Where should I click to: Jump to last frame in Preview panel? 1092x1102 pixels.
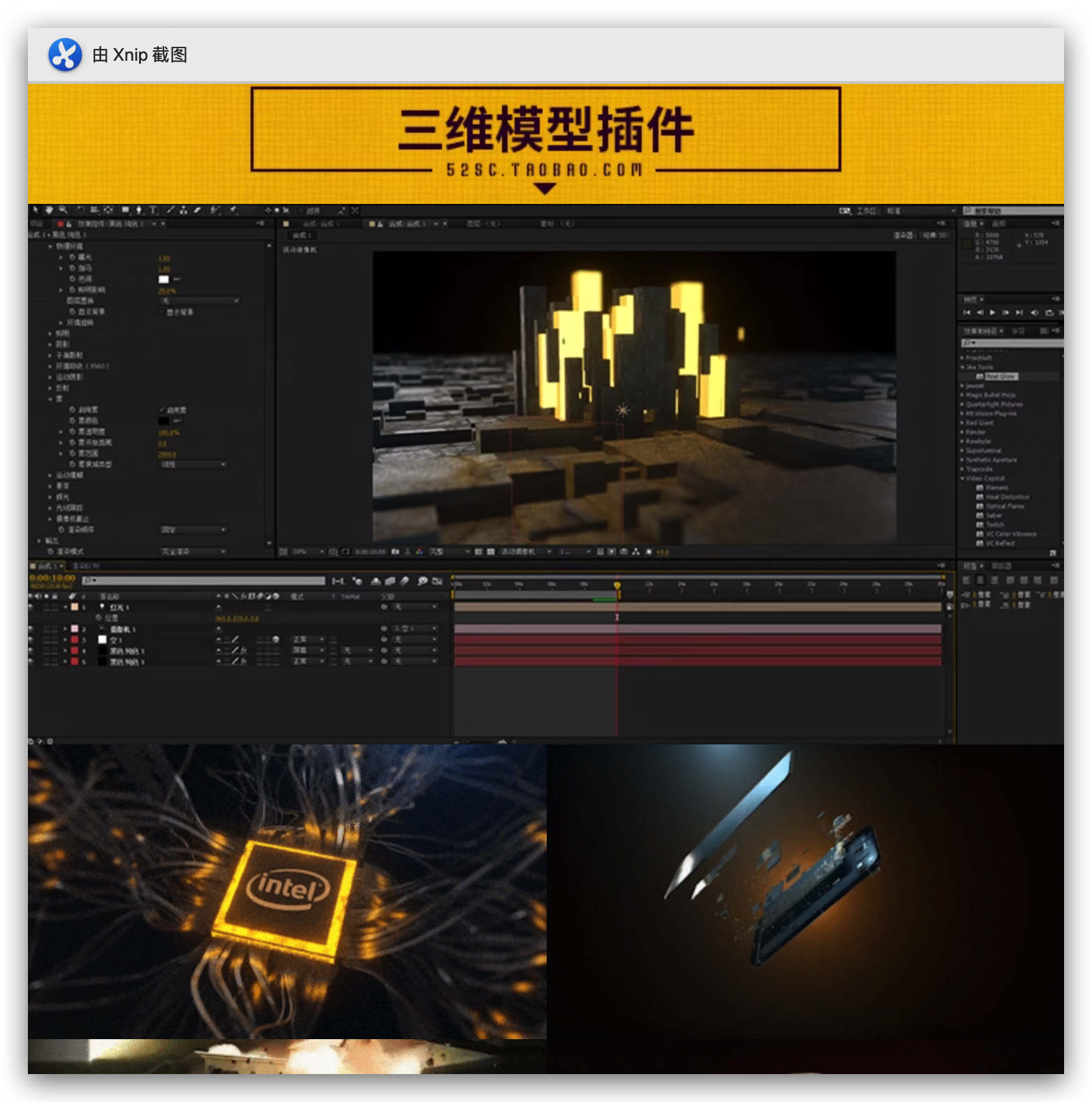(x=1019, y=312)
